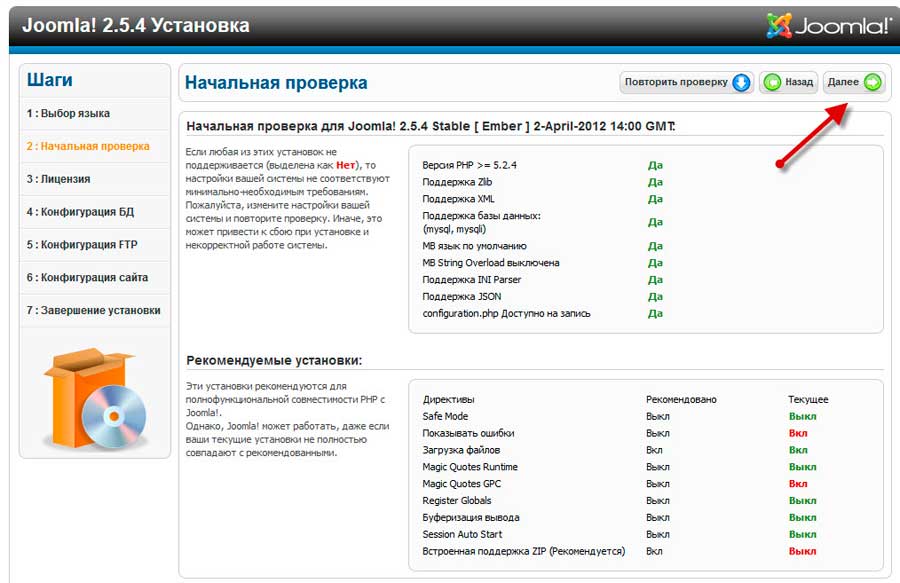Click the blue down-arrow icon on Повторить проверку

click(741, 83)
